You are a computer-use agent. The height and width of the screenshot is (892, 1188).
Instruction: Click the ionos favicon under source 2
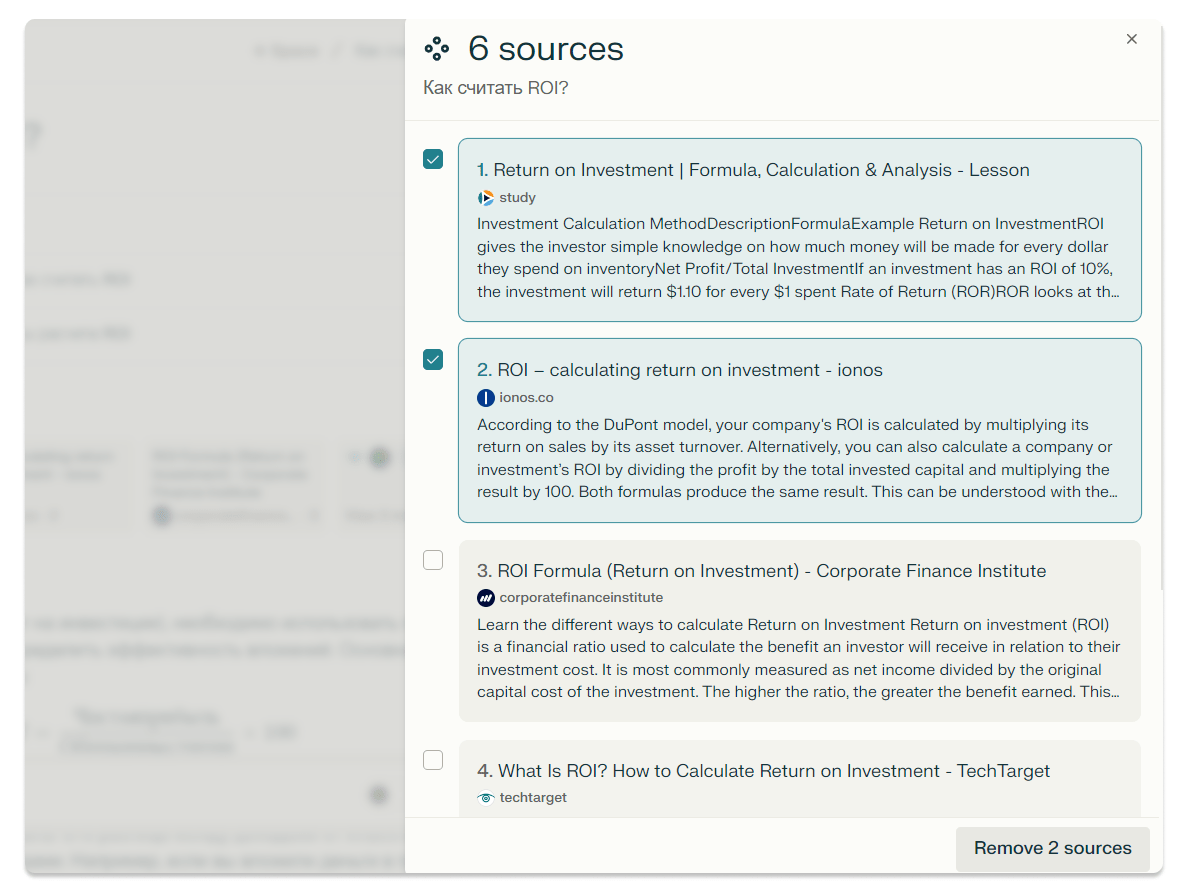coord(486,398)
